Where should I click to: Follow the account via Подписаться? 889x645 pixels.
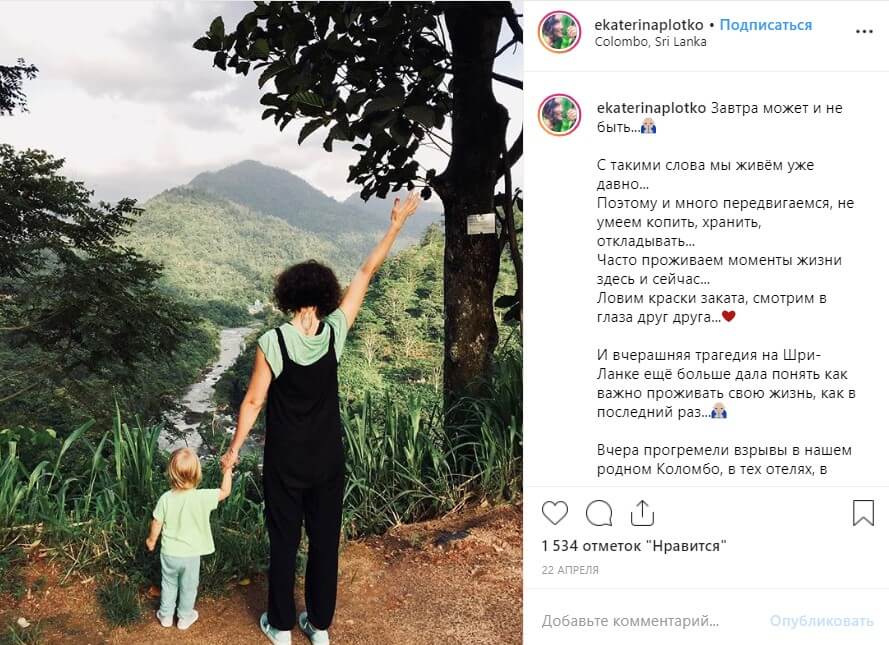pyautogui.click(x=765, y=25)
